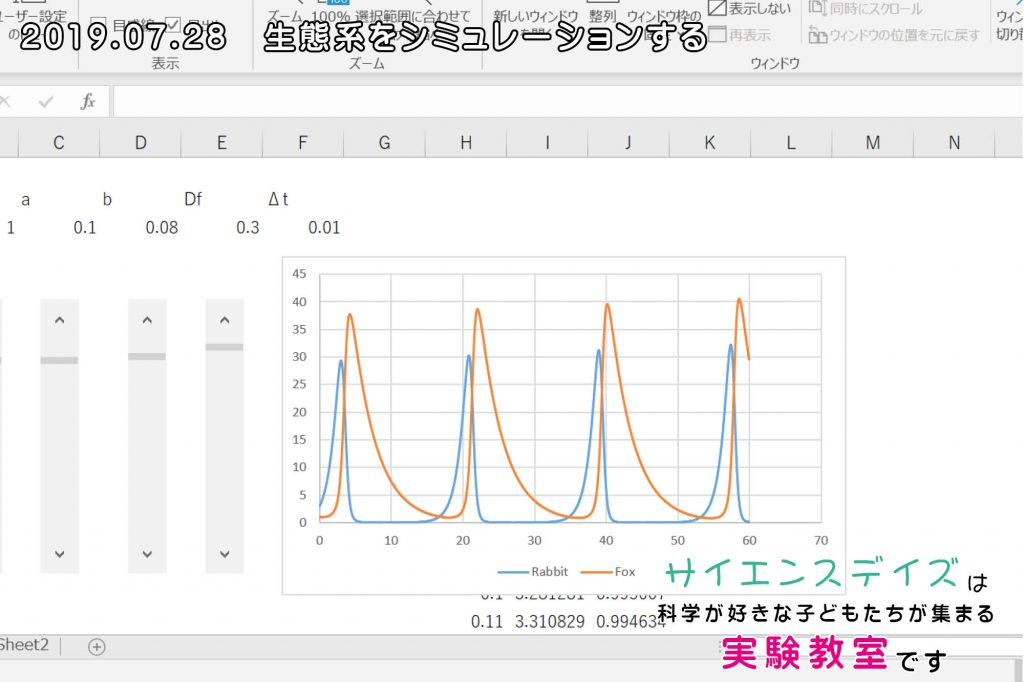Screen dimensions: 1024x682
Task: Select column E header
Action: tap(221, 142)
